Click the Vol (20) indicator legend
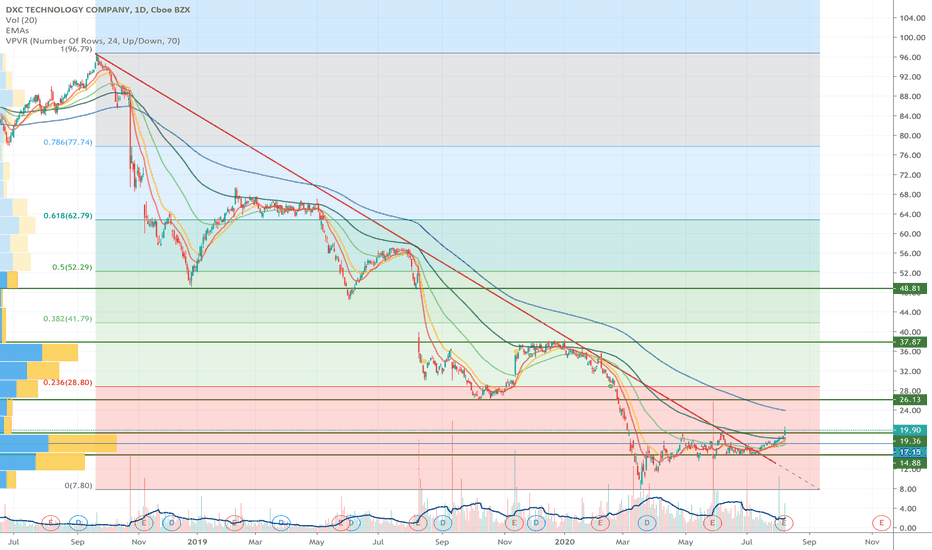 (21, 20)
